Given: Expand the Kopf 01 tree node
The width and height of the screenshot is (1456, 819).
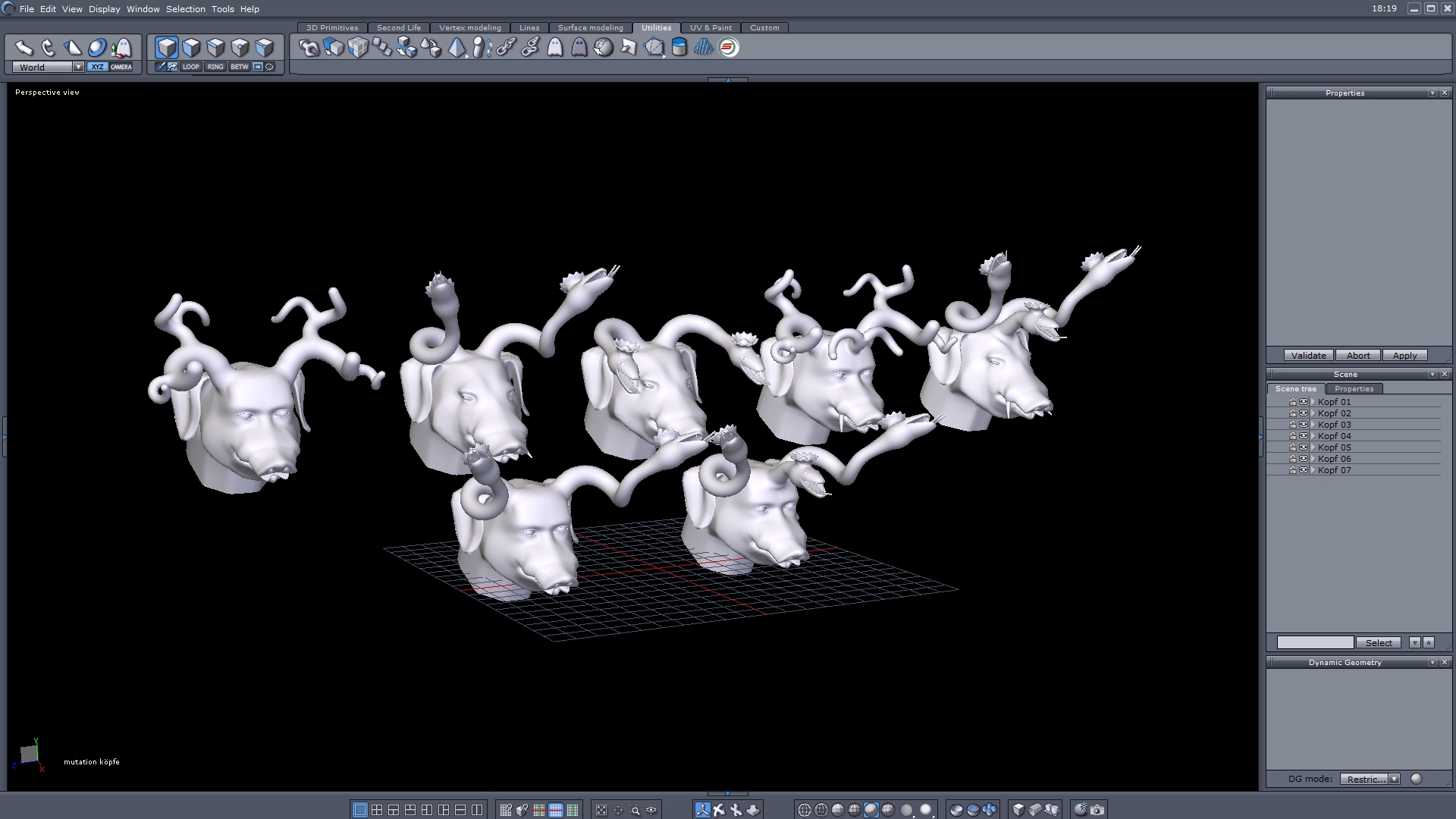Looking at the screenshot, I should click(x=1313, y=402).
